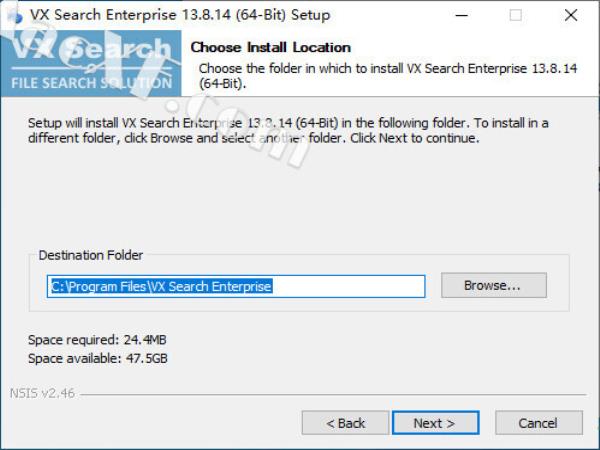Go back with the < Back button
The height and width of the screenshot is (450, 600).
tap(345, 423)
